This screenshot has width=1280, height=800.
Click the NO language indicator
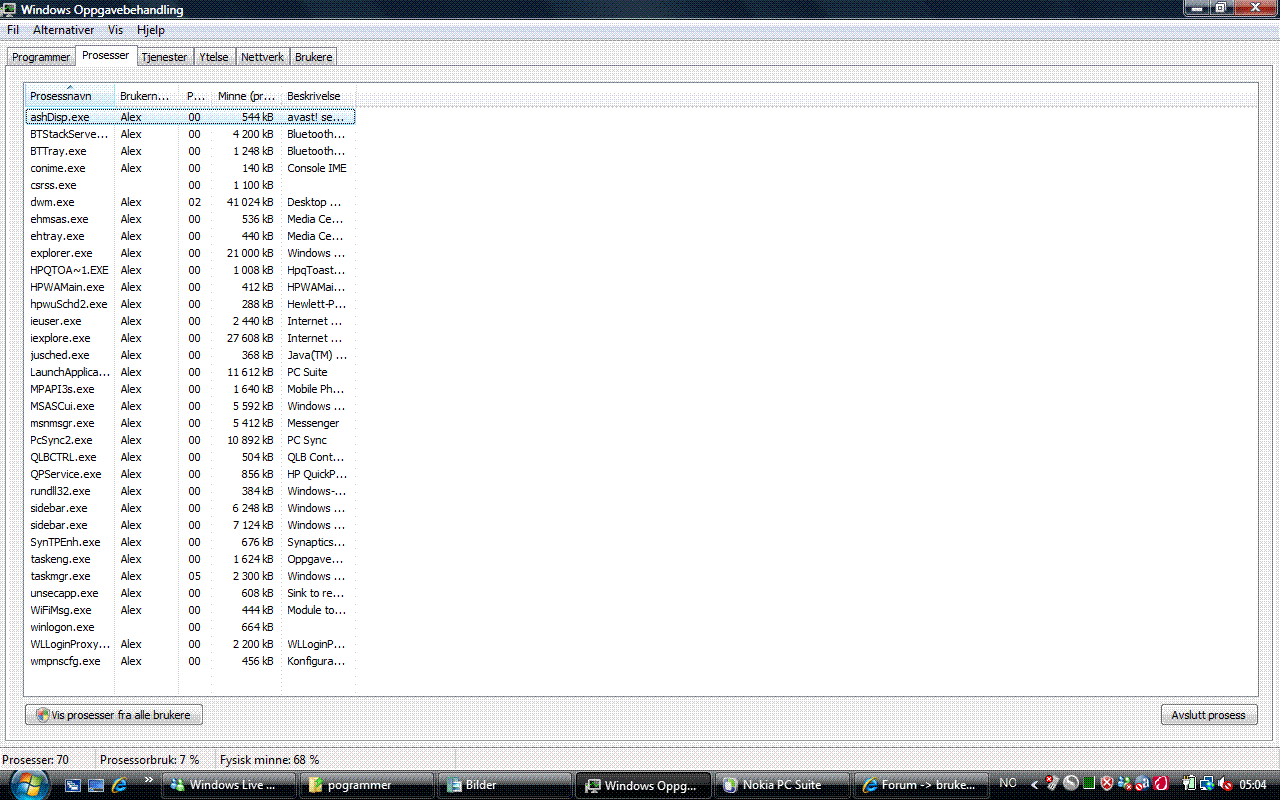click(1008, 783)
